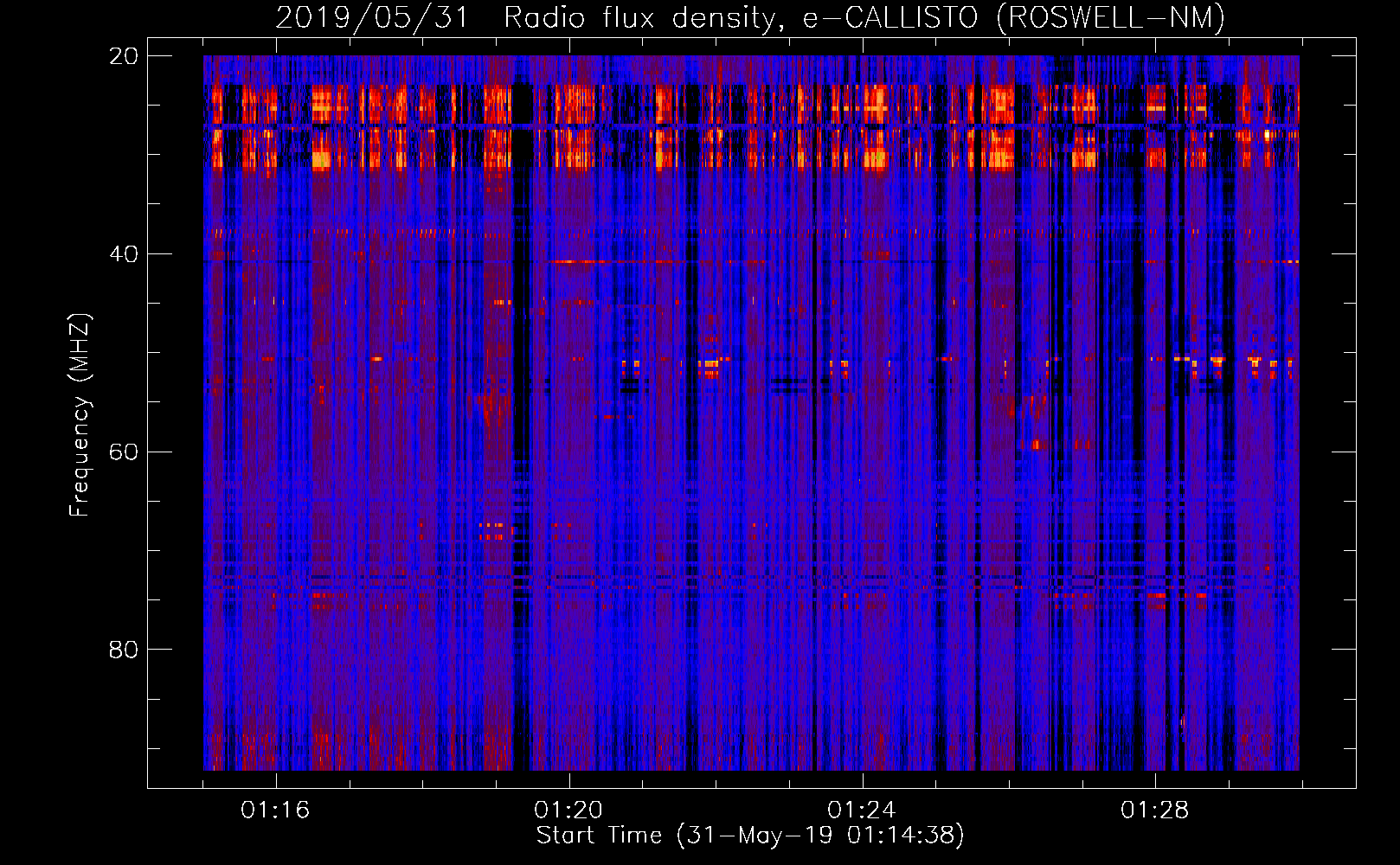The width and height of the screenshot is (1400, 865).
Task: Click the '40' frequency tick label
Action: [x=124, y=254]
